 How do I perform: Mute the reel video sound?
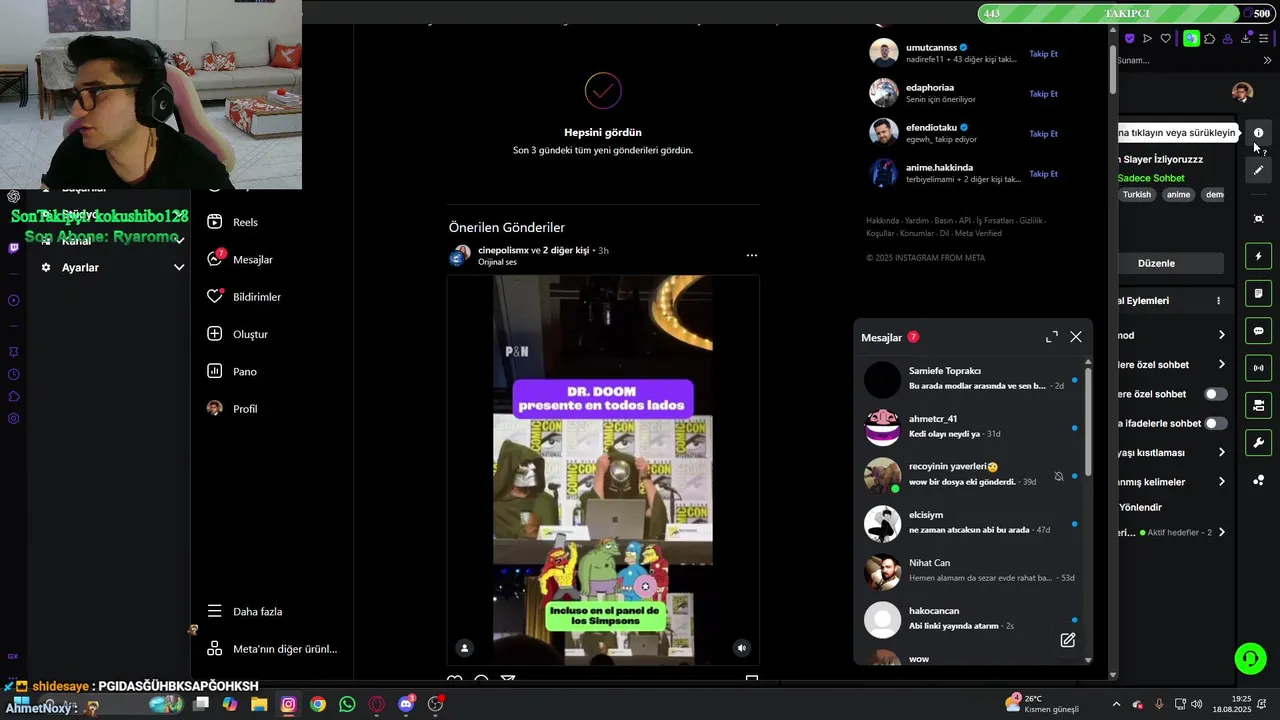[741, 648]
